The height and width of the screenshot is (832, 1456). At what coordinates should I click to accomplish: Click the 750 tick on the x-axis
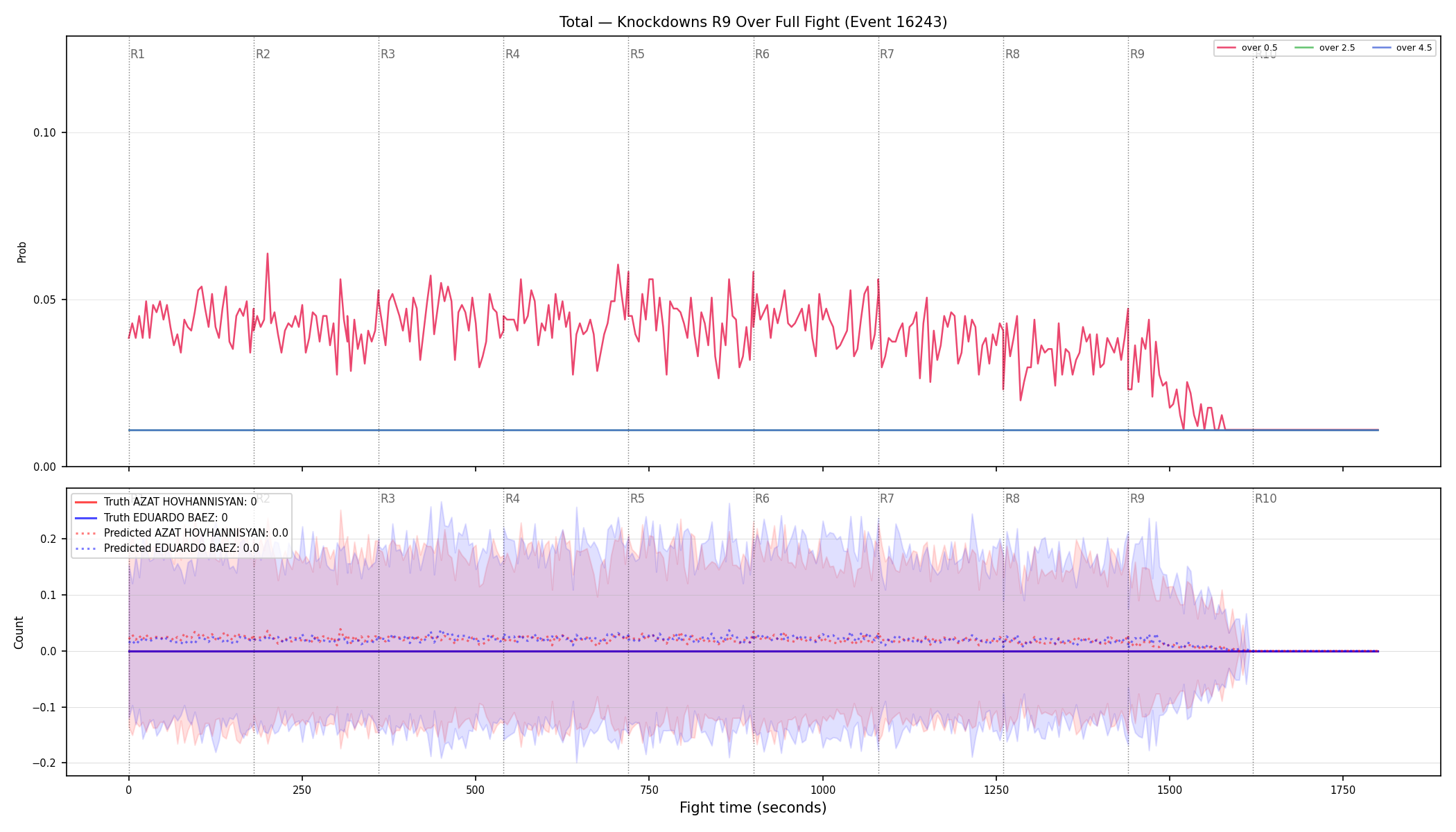tap(649, 790)
